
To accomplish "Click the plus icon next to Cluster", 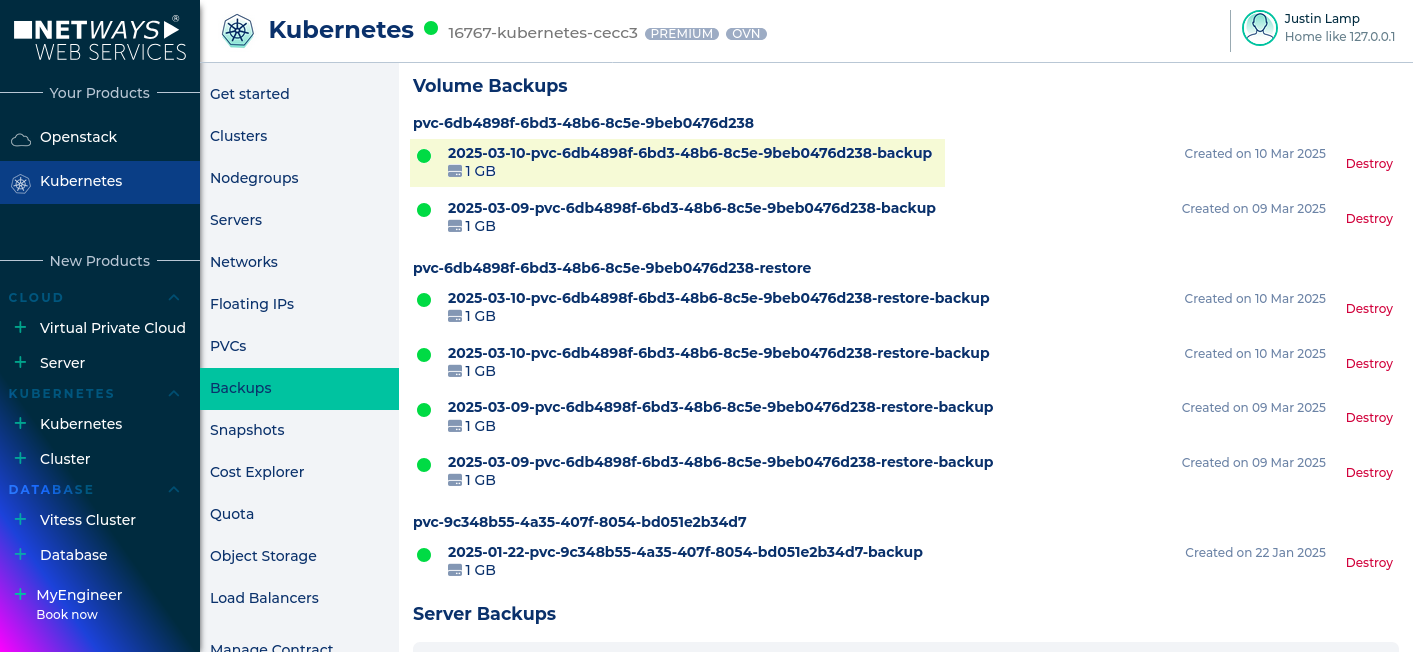I will pos(20,458).
